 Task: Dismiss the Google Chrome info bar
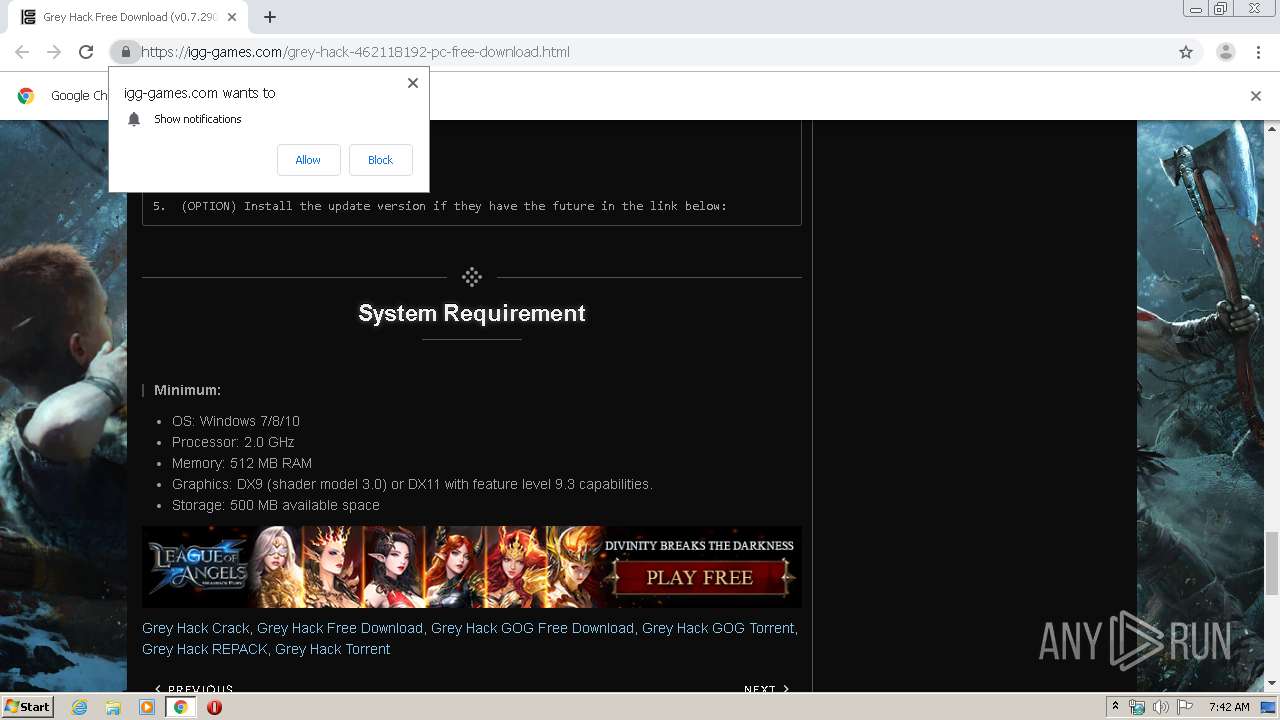1256,96
